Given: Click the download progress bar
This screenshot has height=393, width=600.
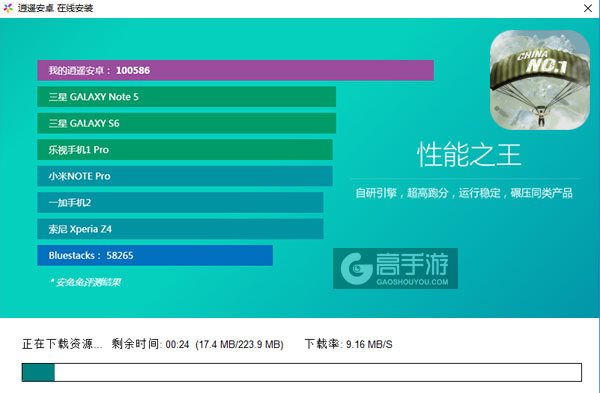Looking at the screenshot, I should point(302,372).
